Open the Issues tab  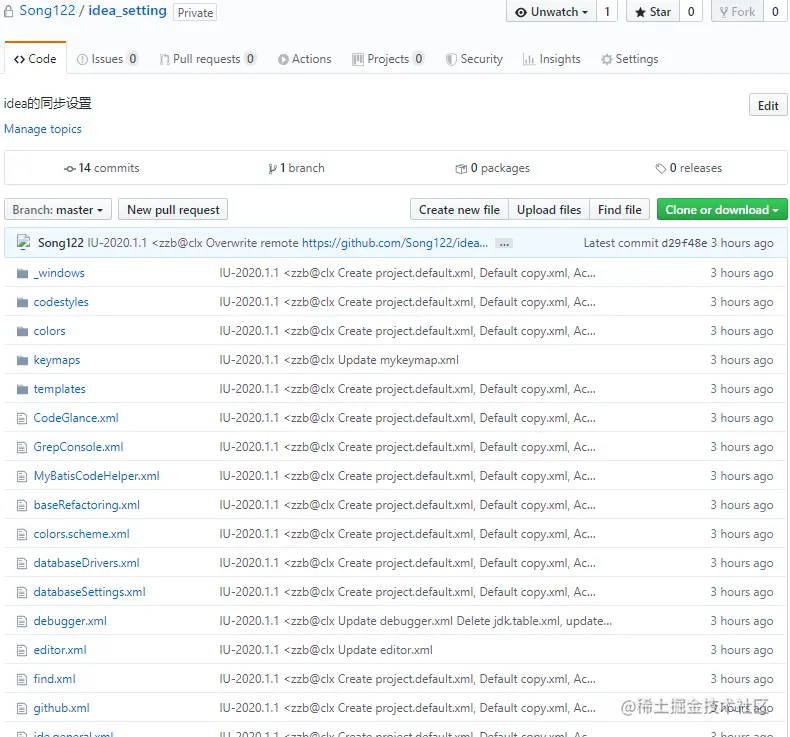(107, 59)
